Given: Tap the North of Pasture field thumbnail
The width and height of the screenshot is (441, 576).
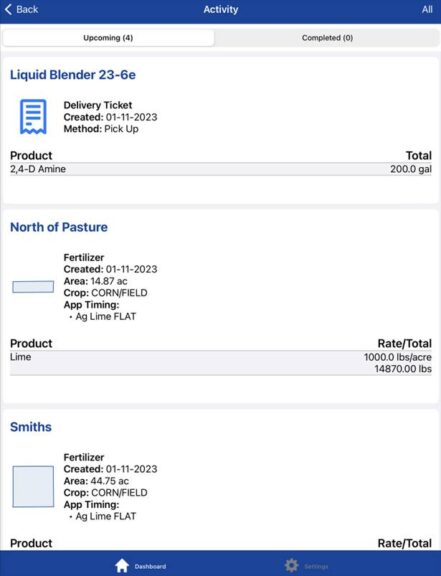Looking at the screenshot, I should 33,287.
